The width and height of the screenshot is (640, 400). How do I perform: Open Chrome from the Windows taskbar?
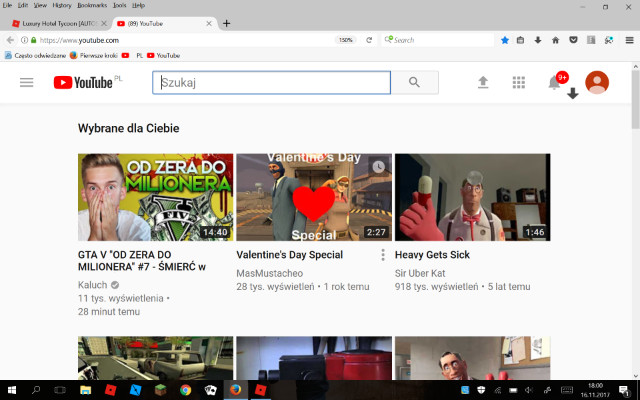pyautogui.click(x=185, y=389)
